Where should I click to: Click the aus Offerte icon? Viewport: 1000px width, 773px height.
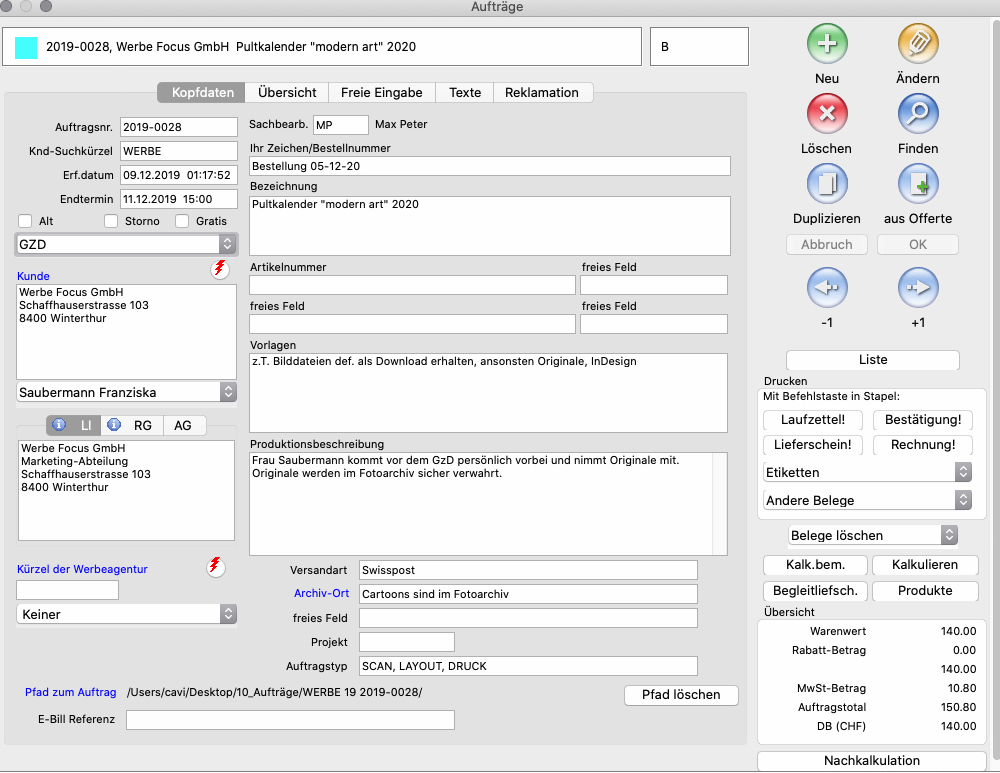[x=917, y=184]
